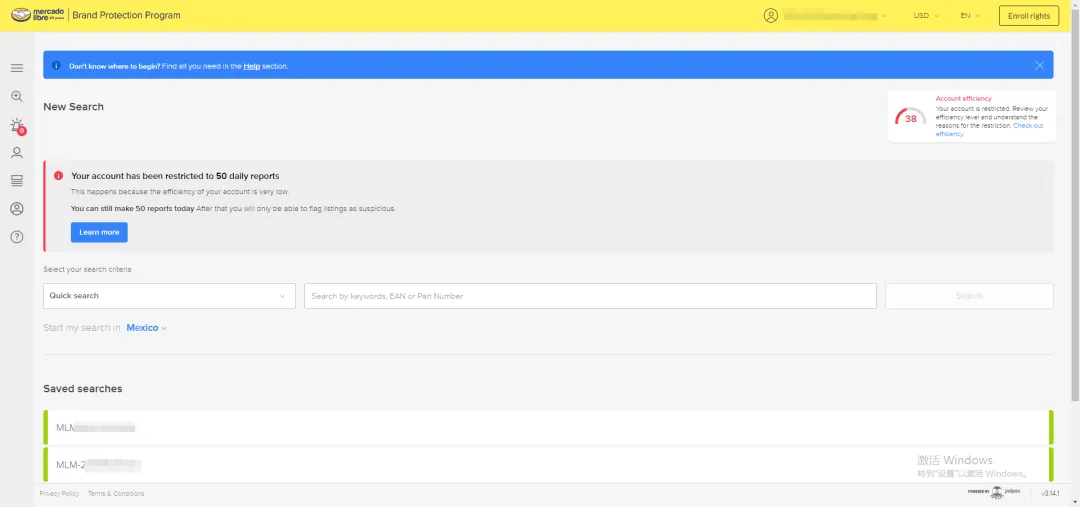Open the help question mark icon

pyautogui.click(x=17, y=237)
